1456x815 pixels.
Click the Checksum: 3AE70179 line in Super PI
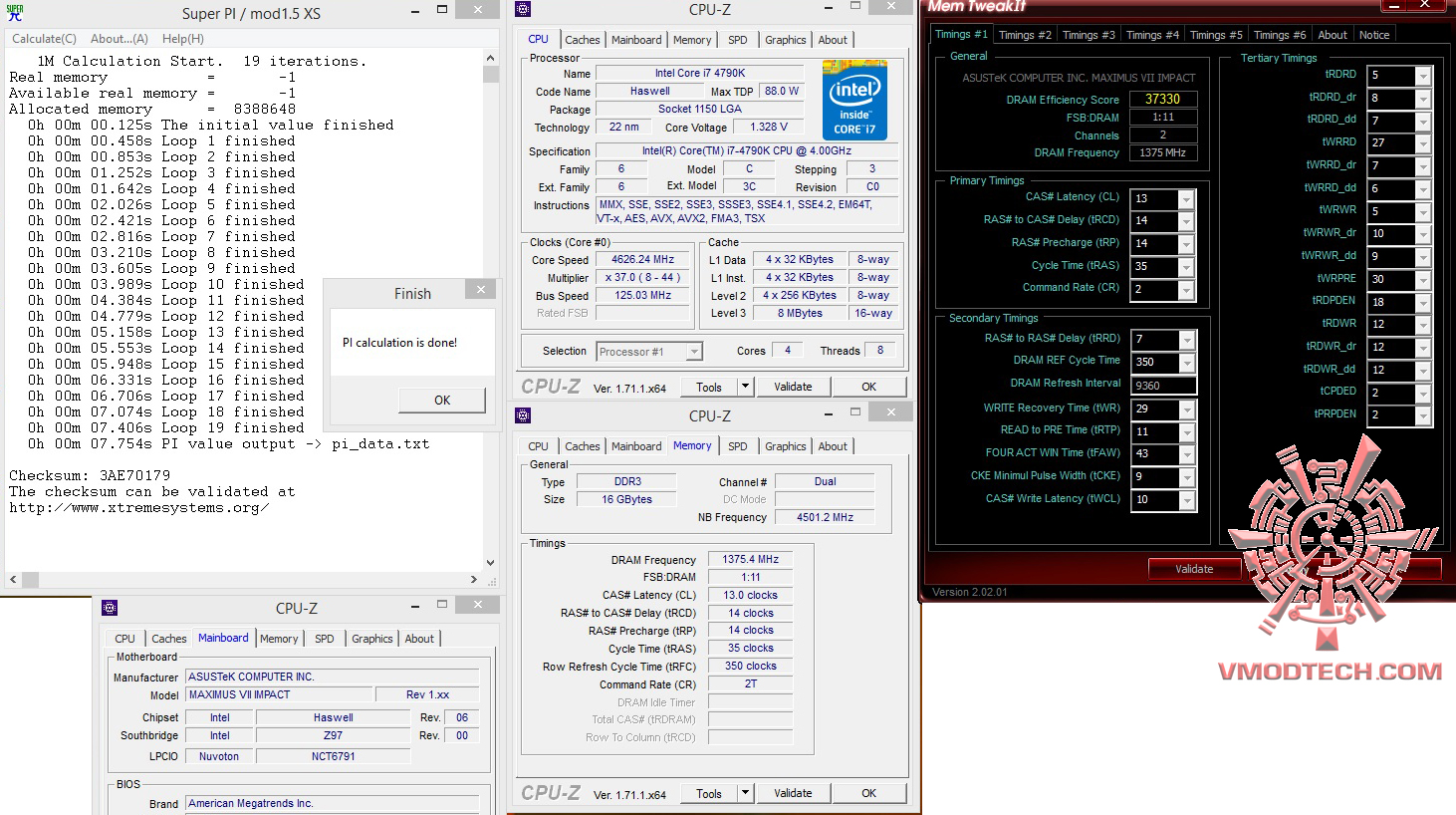click(x=90, y=475)
